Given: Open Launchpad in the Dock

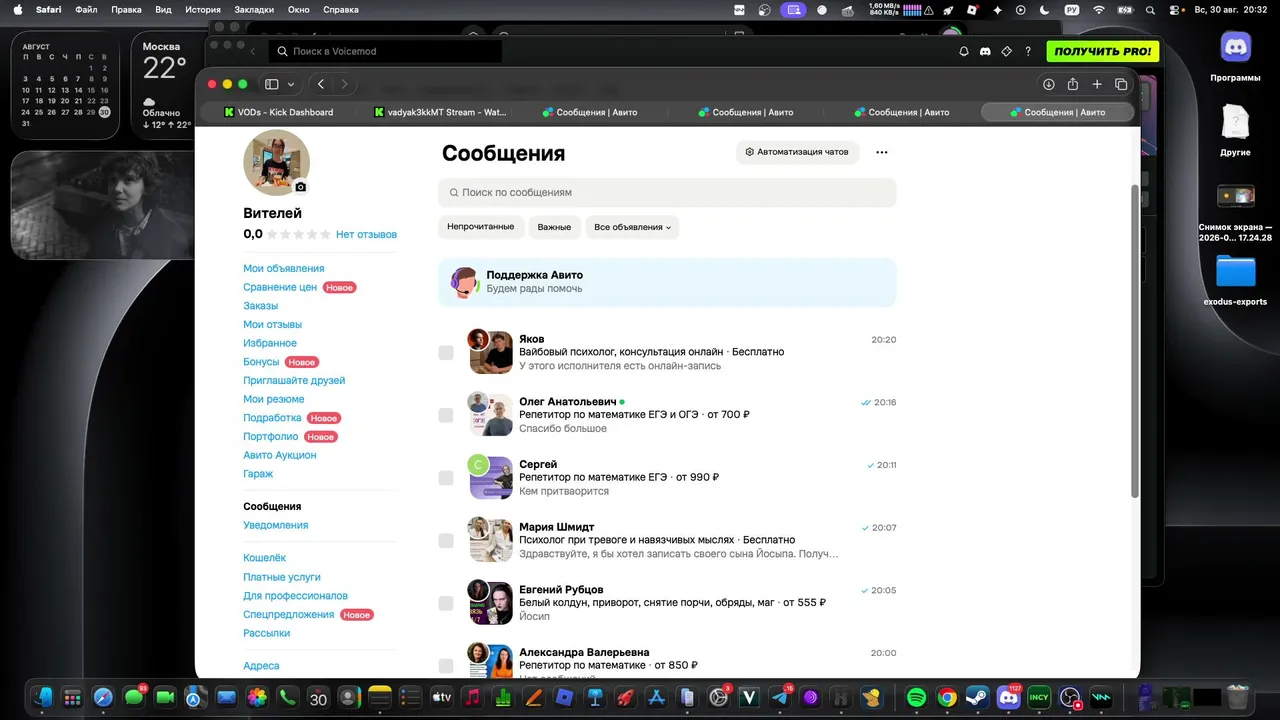Looking at the screenshot, I should point(72,697).
